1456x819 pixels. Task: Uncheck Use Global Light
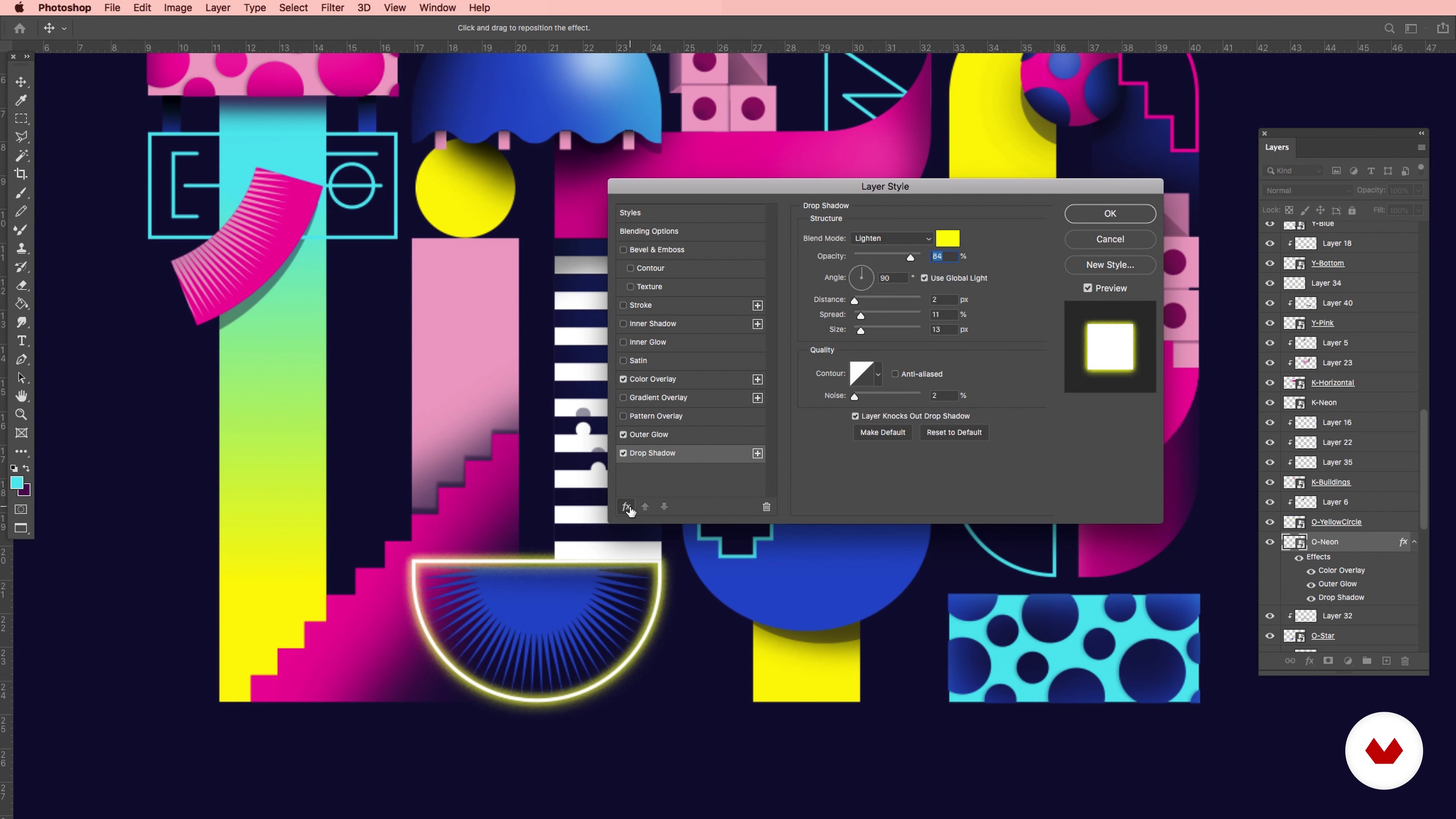[x=924, y=278]
